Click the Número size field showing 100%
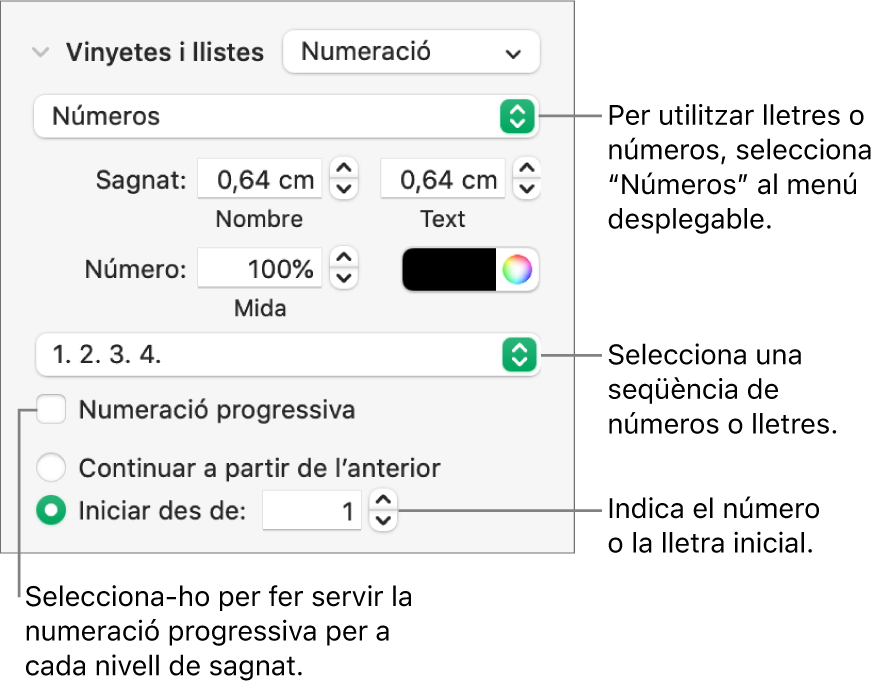Image resolution: width=886 pixels, height=692 pixels. point(260,270)
